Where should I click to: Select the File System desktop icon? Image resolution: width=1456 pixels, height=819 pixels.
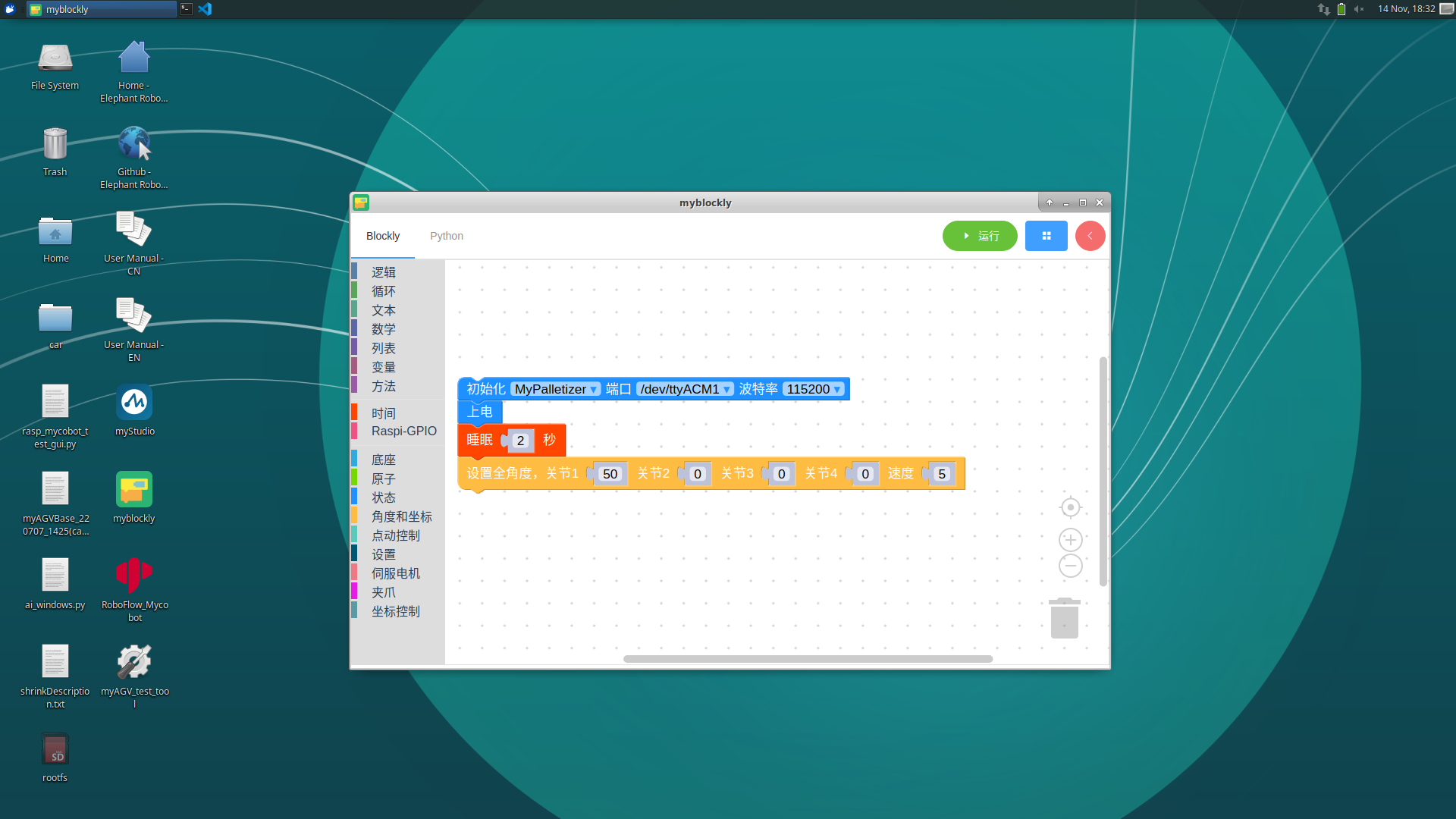(55, 65)
